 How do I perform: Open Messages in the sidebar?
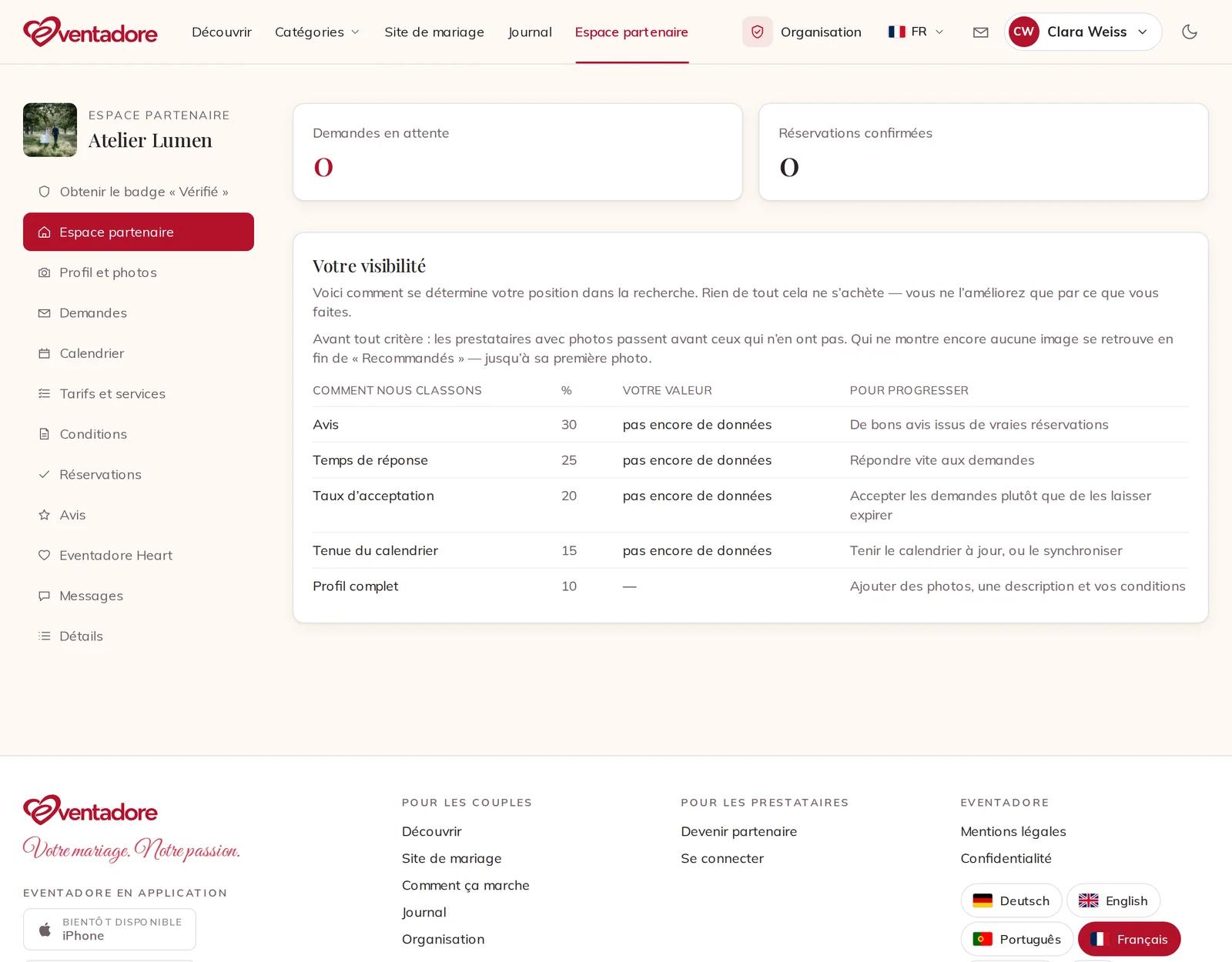(x=139, y=596)
